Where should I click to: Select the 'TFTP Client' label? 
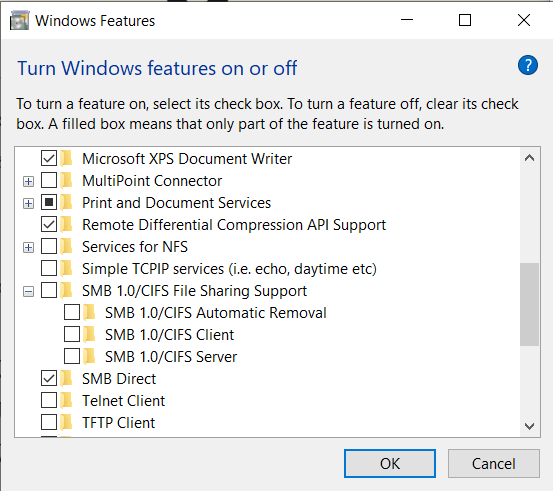click(x=118, y=423)
